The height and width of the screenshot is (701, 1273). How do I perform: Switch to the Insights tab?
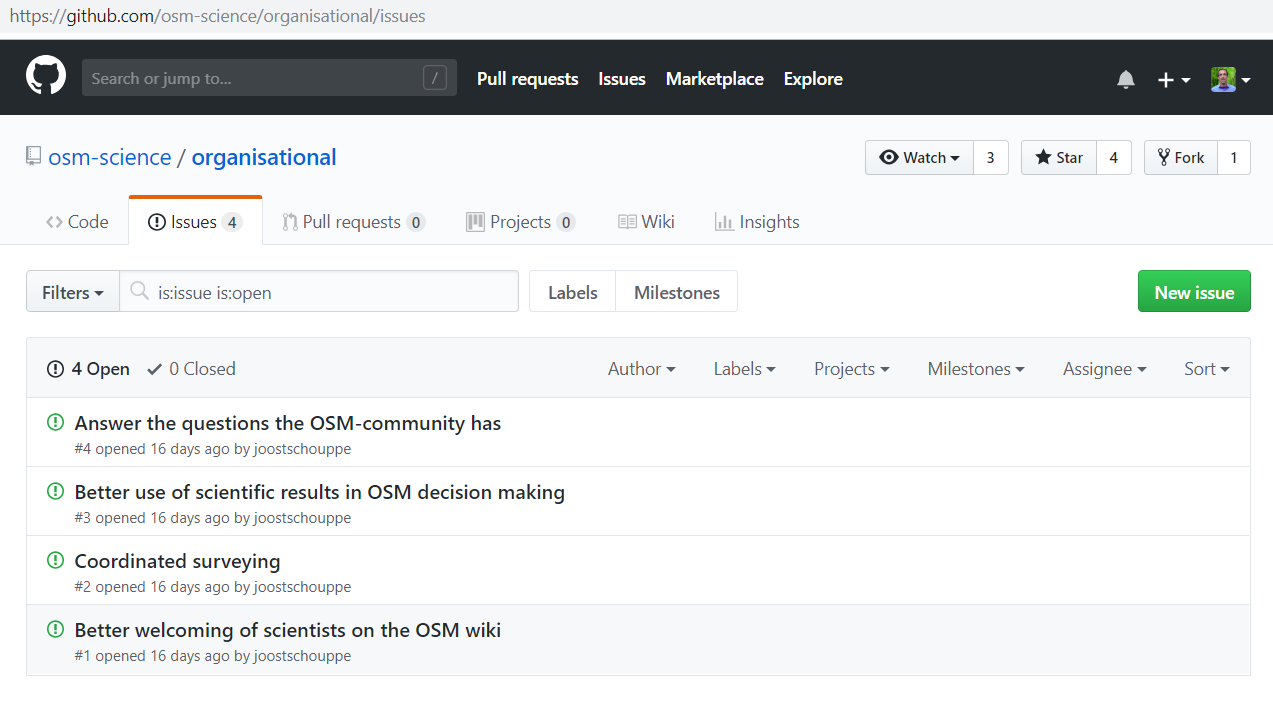(757, 222)
